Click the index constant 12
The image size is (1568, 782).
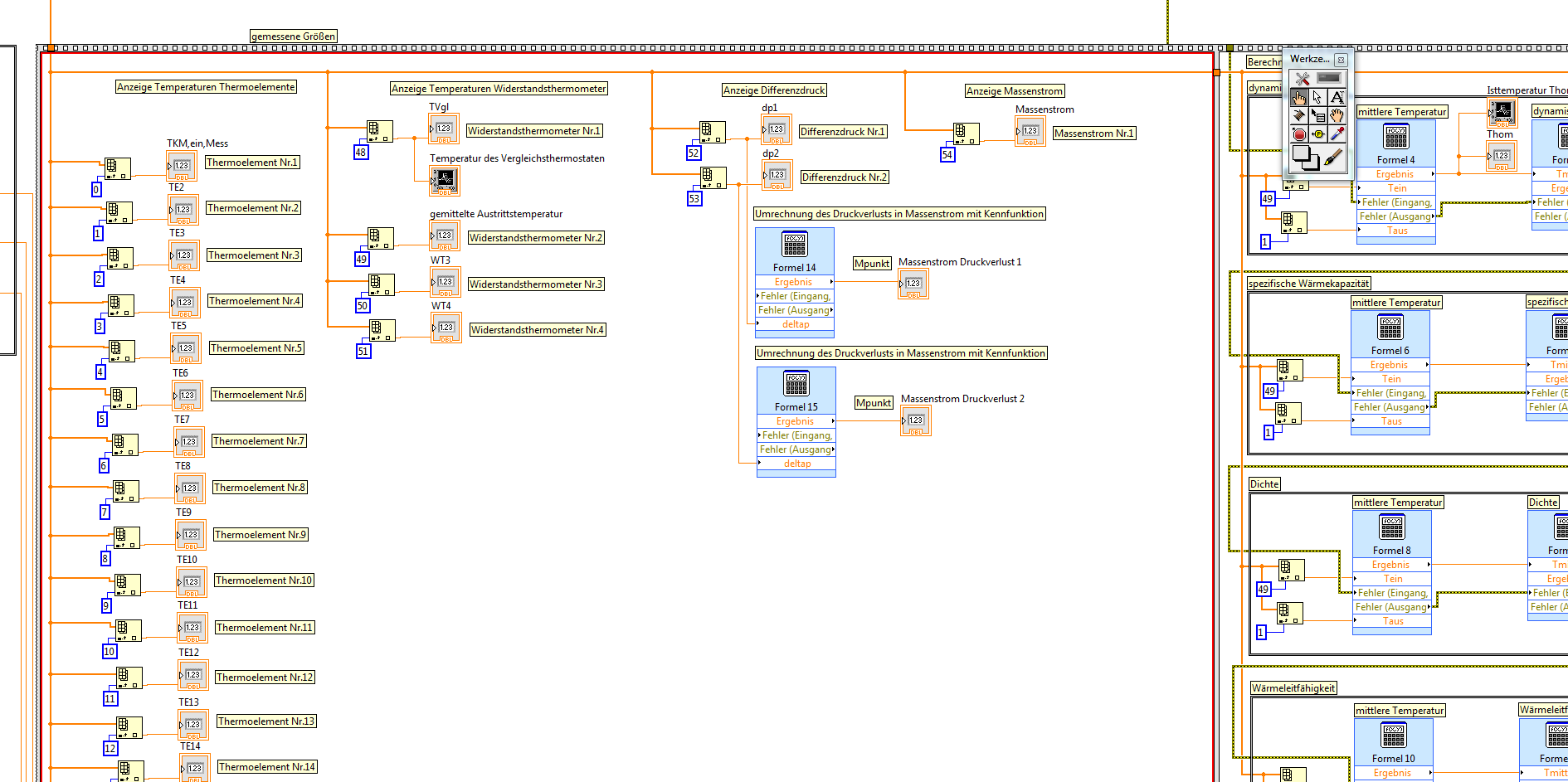pos(110,749)
